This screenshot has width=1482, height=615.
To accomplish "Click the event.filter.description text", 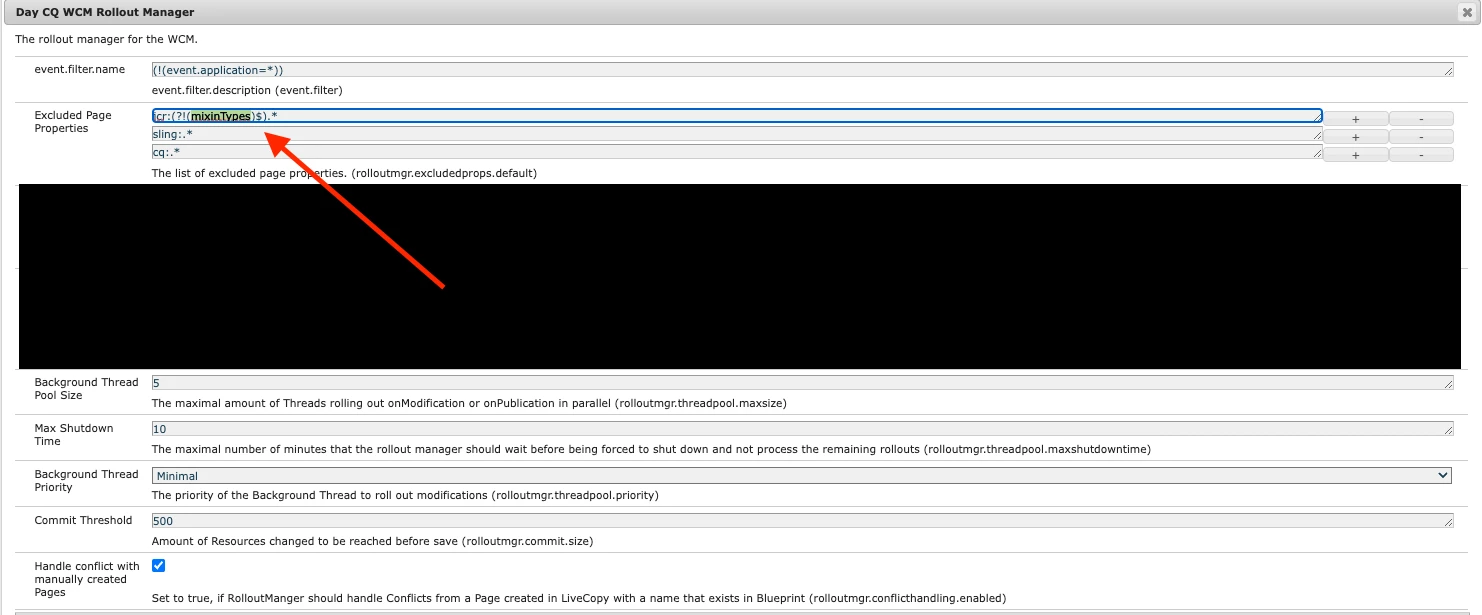I will pyautogui.click(x=247, y=90).
